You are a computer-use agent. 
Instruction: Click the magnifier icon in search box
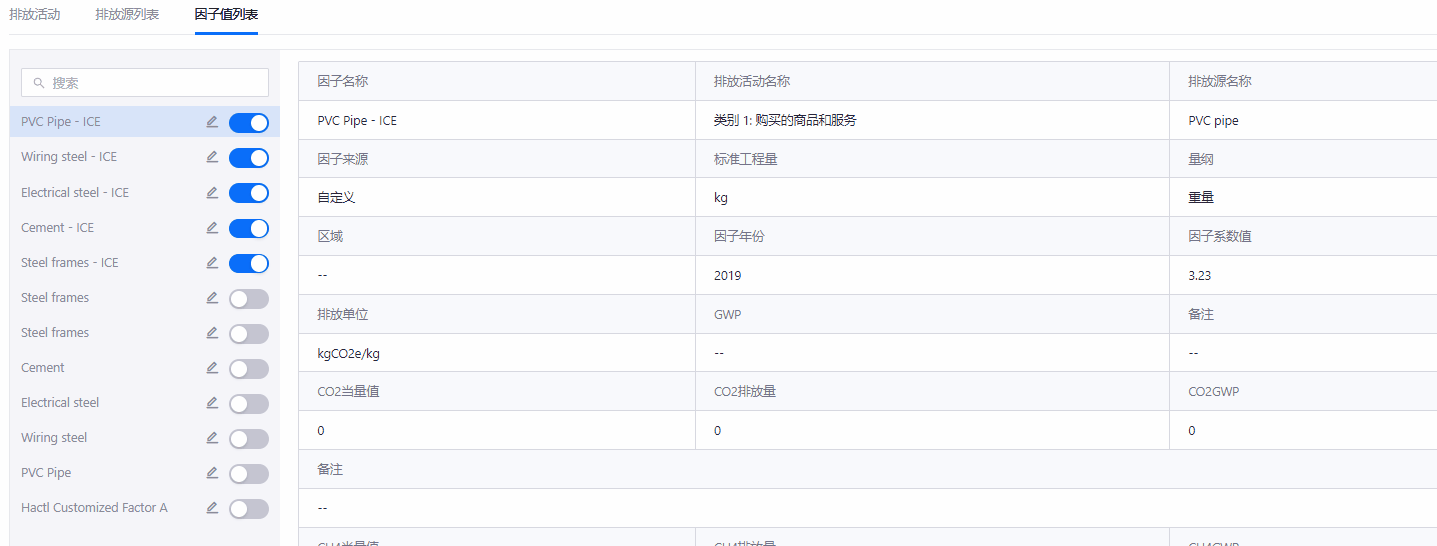(39, 83)
